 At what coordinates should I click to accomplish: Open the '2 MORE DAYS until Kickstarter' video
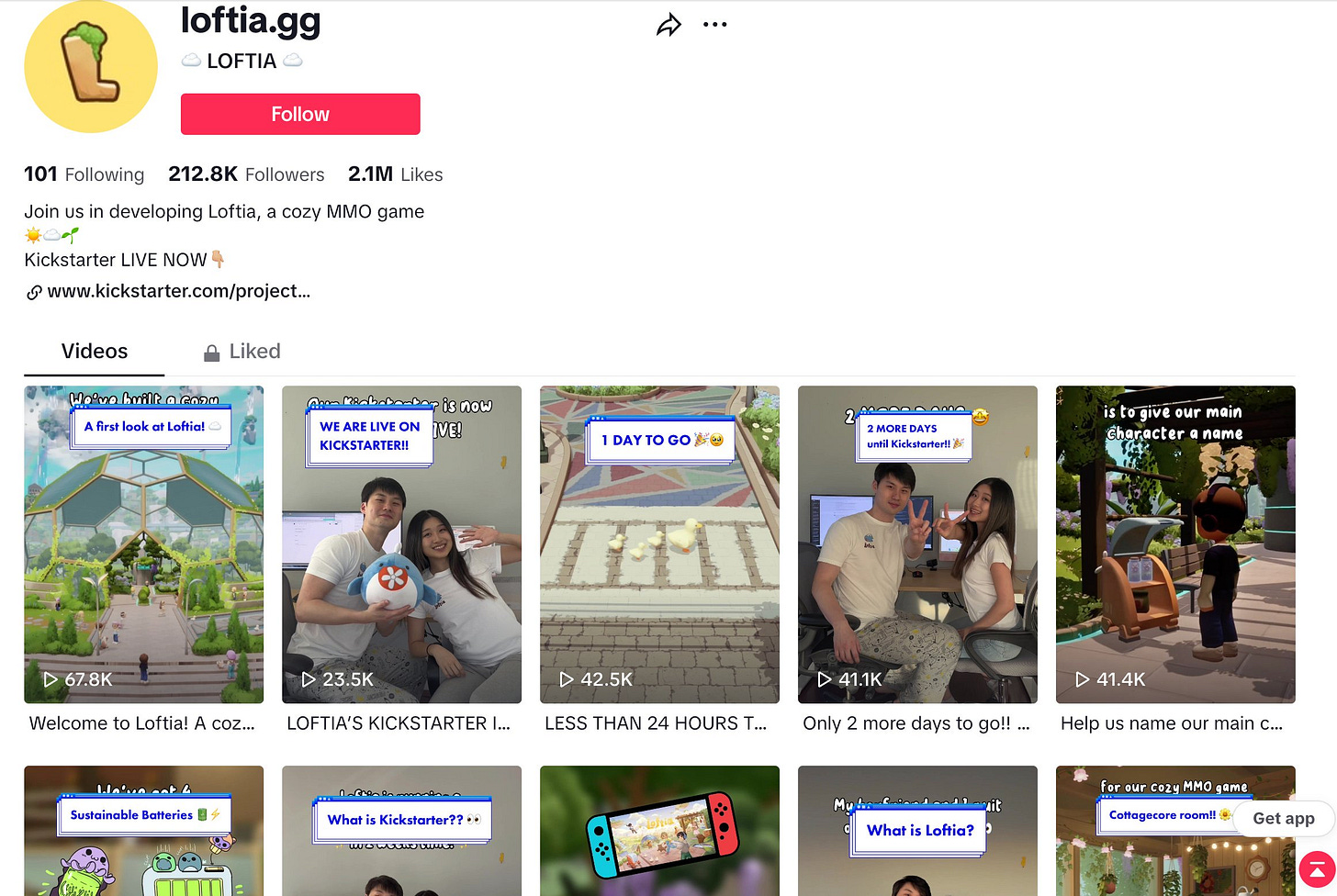click(x=917, y=544)
